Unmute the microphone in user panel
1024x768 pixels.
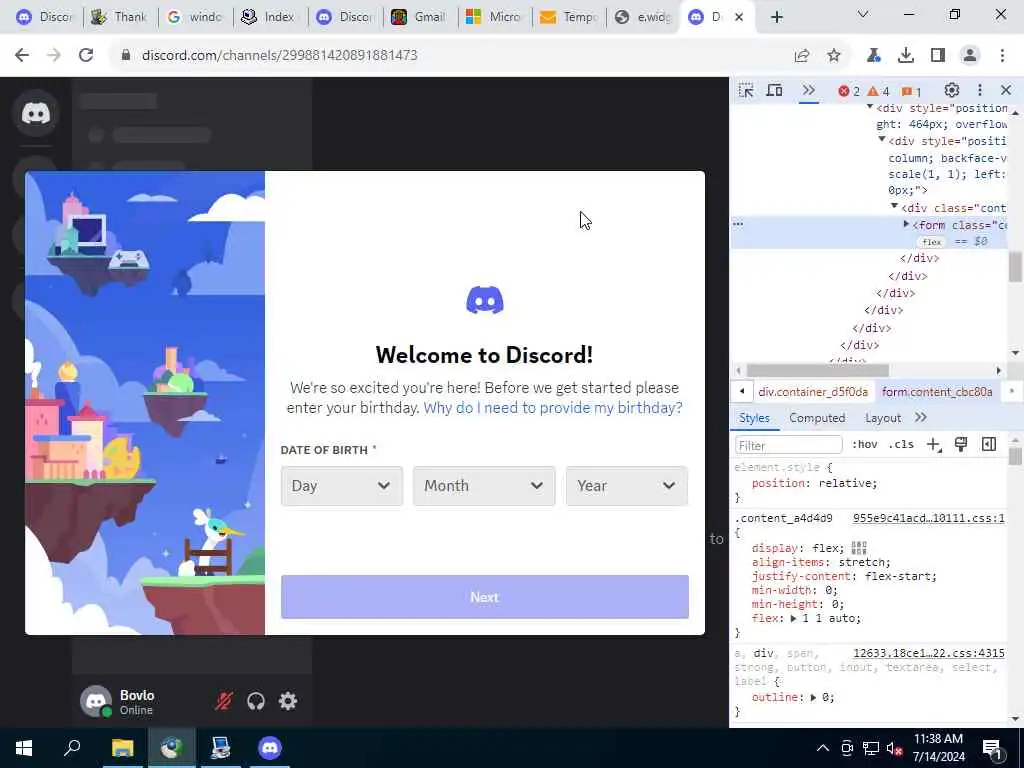[224, 701]
